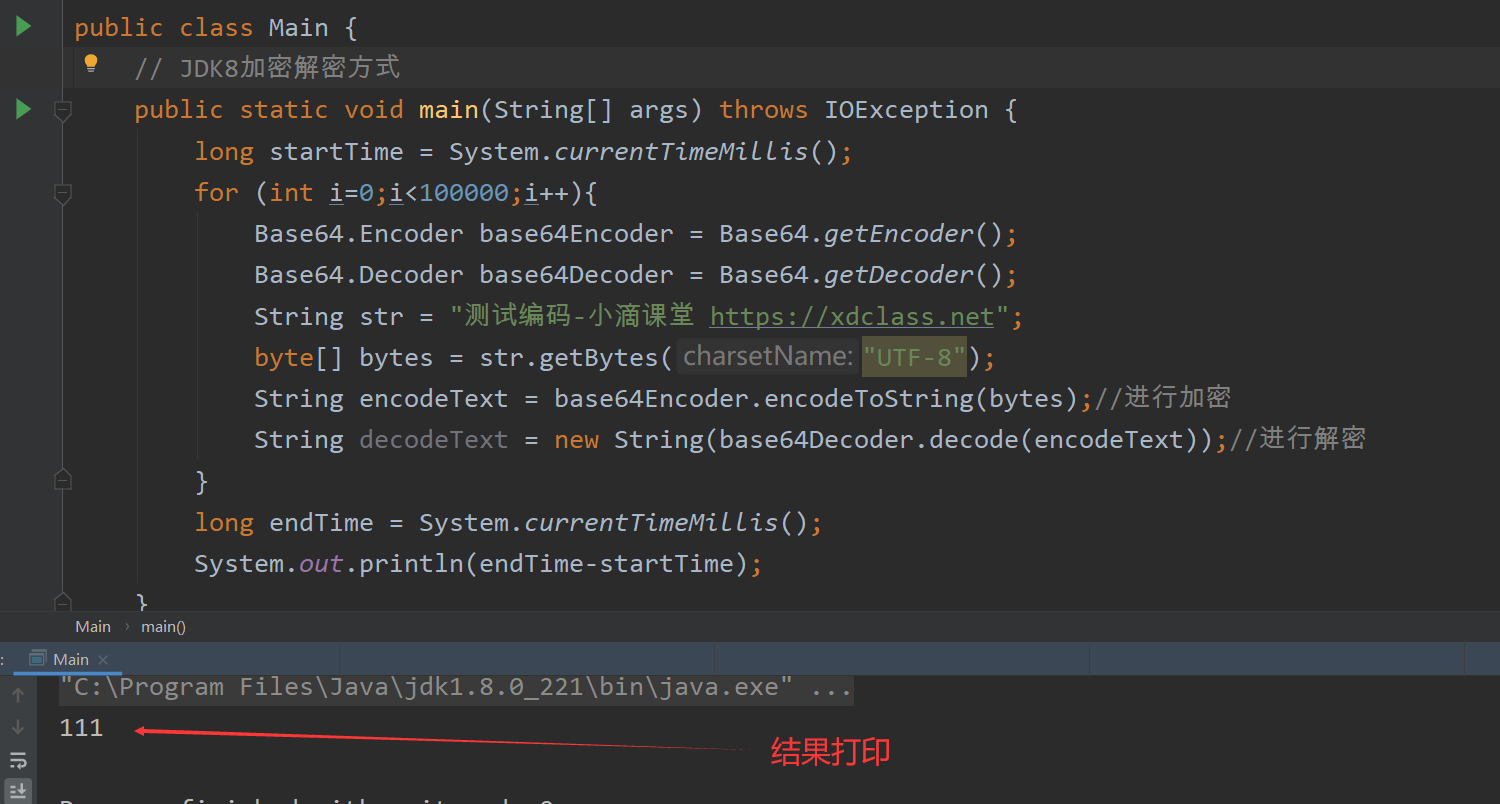This screenshot has height=804, width=1500.
Task: Click the down arrow in the console toolbar
Action: click(x=18, y=727)
